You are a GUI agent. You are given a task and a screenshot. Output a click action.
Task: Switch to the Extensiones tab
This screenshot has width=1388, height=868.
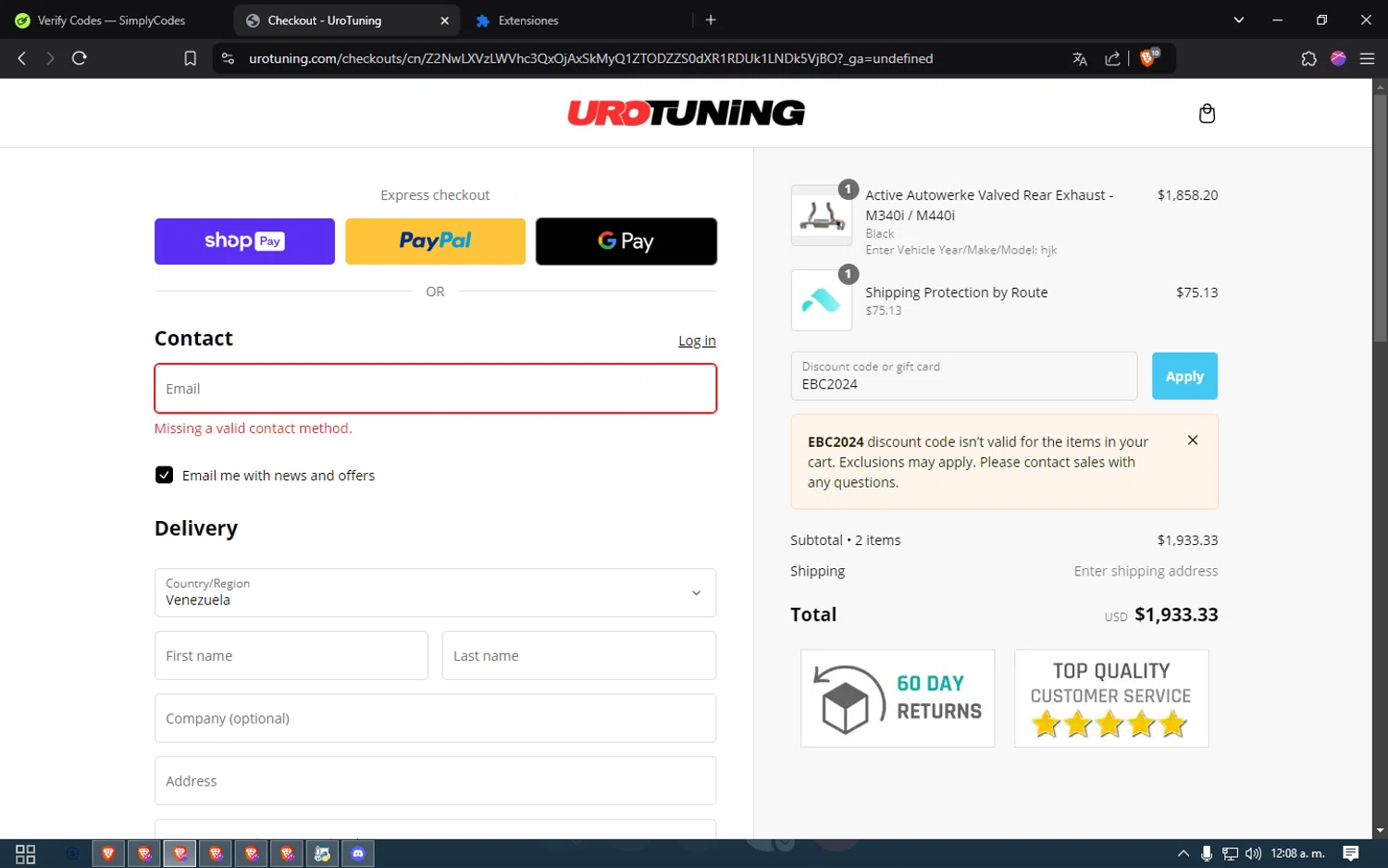[x=527, y=20]
